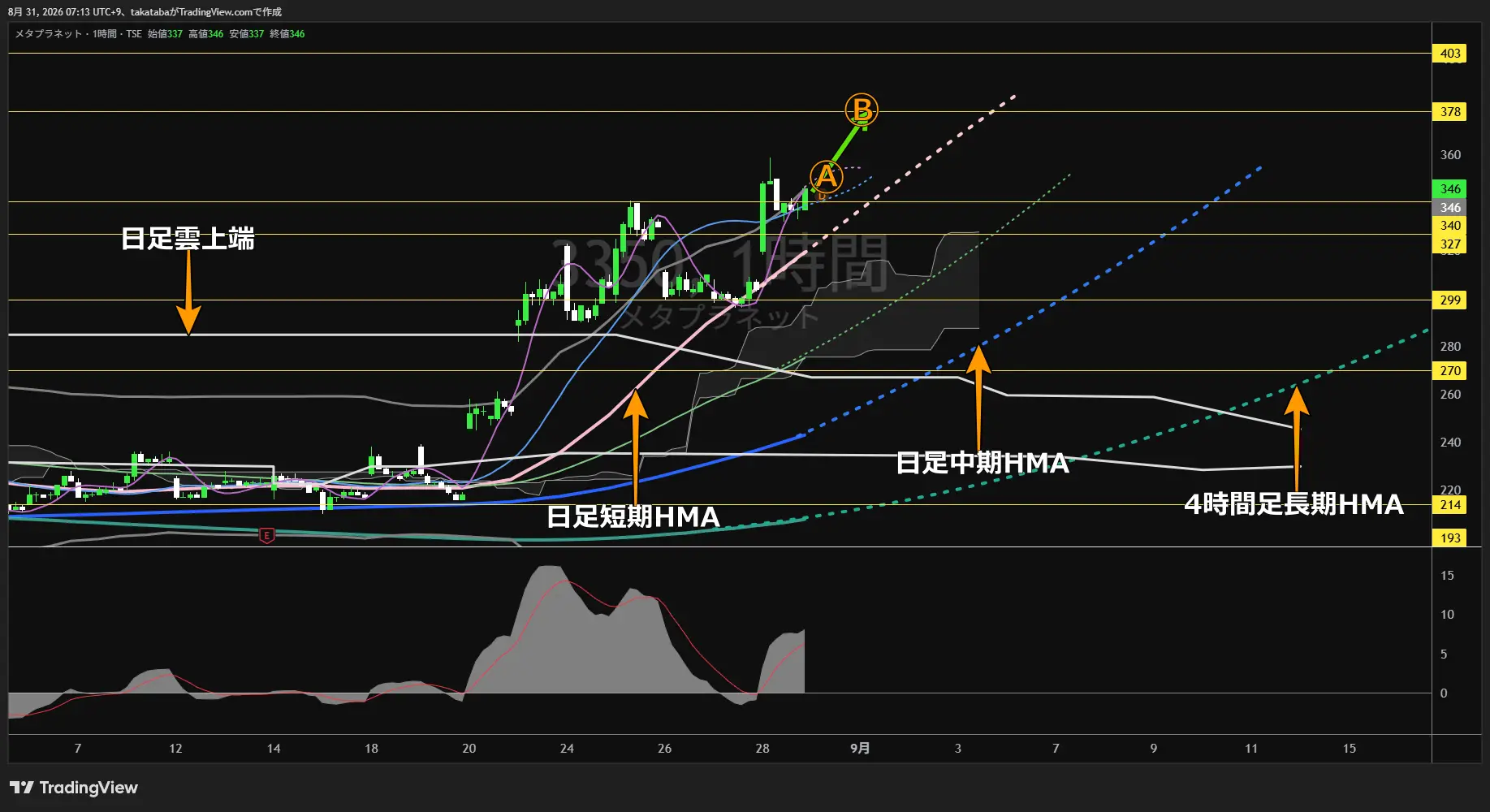
Task: Click the 日足中期HMA text annotation
Action: (983, 463)
